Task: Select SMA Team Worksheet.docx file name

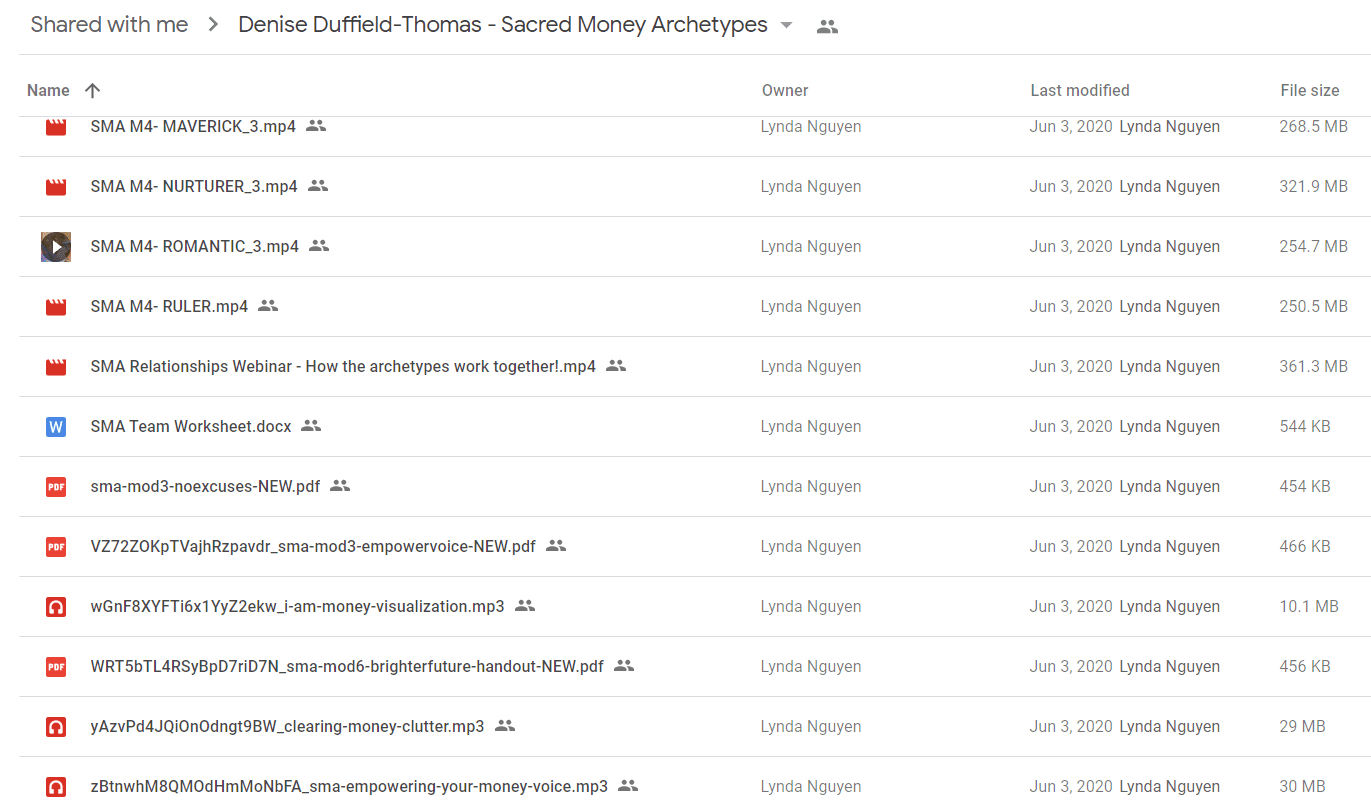Action: (191, 427)
